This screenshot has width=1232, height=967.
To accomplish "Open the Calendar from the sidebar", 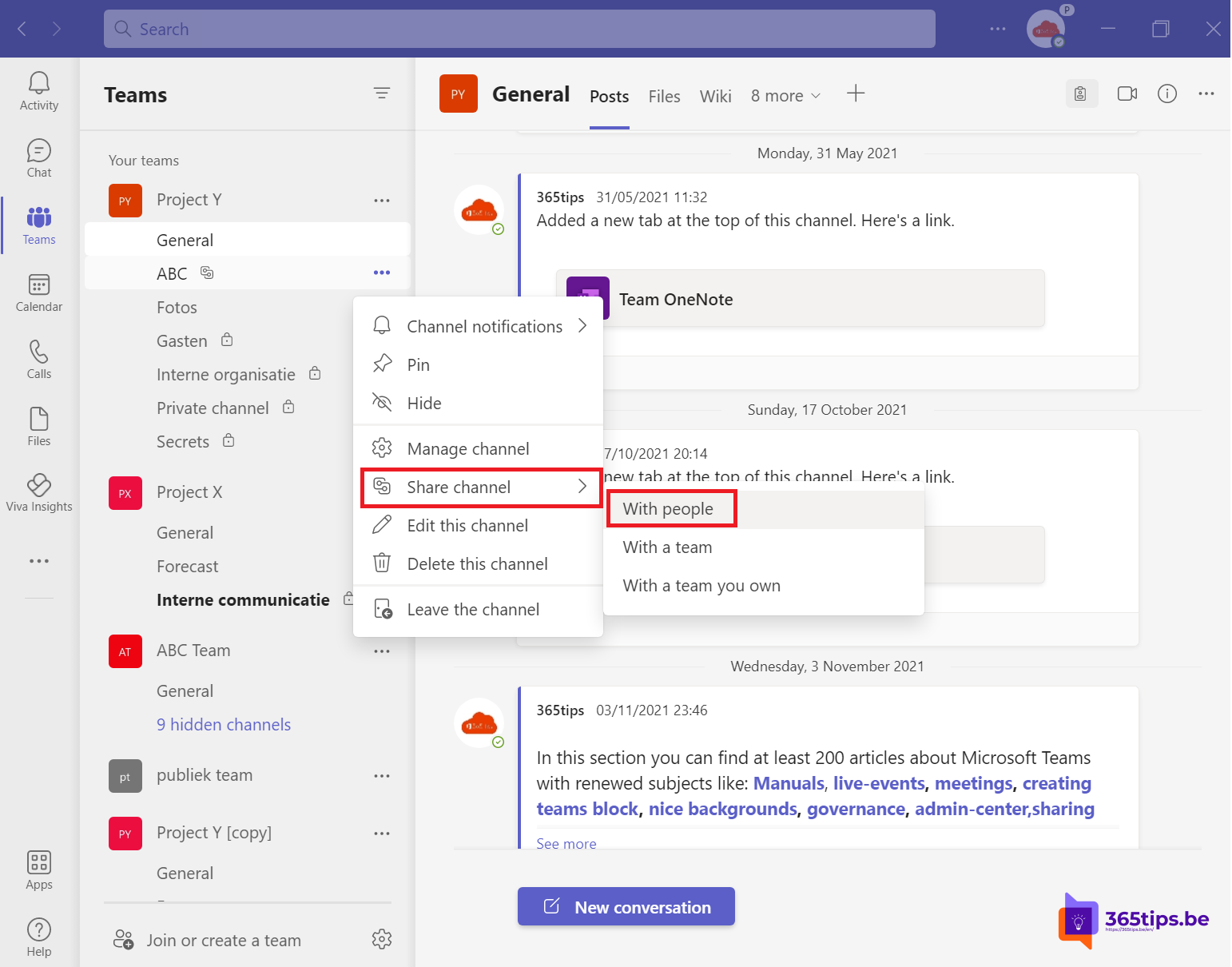I will coord(38,292).
